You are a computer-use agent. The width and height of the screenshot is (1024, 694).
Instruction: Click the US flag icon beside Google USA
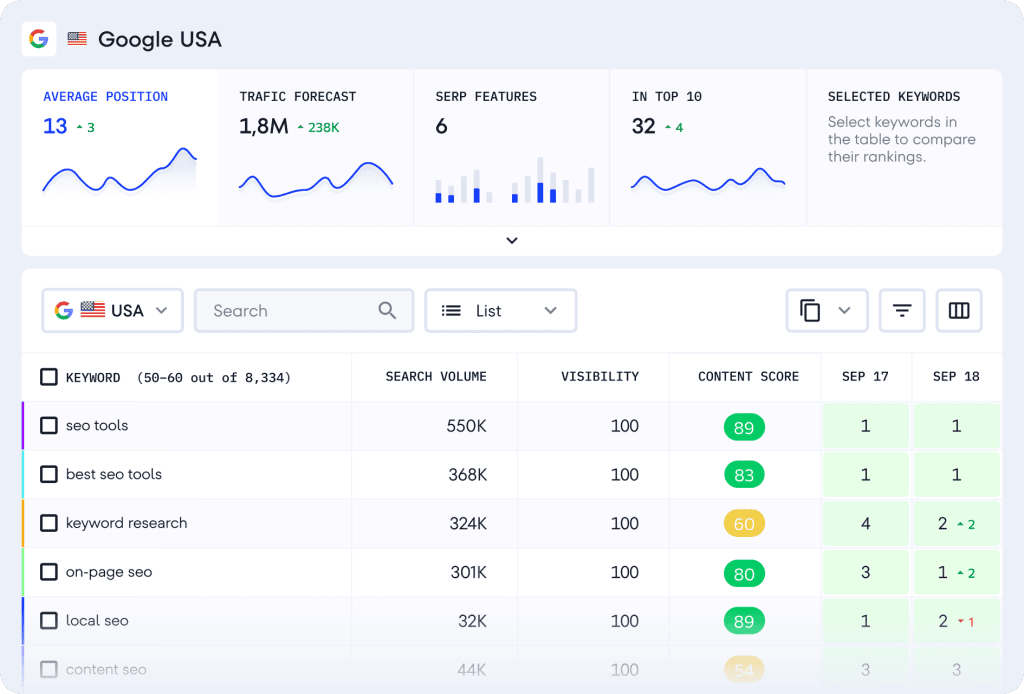click(x=77, y=39)
